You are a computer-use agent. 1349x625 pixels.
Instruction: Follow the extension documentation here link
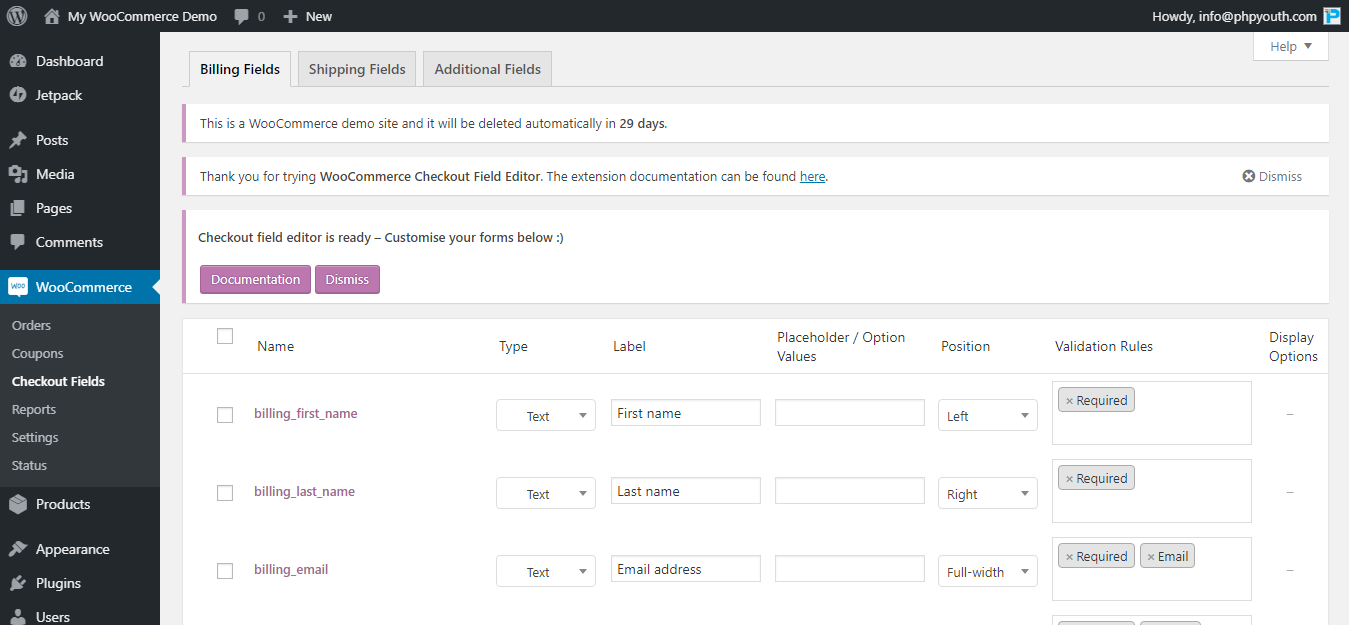tap(812, 176)
